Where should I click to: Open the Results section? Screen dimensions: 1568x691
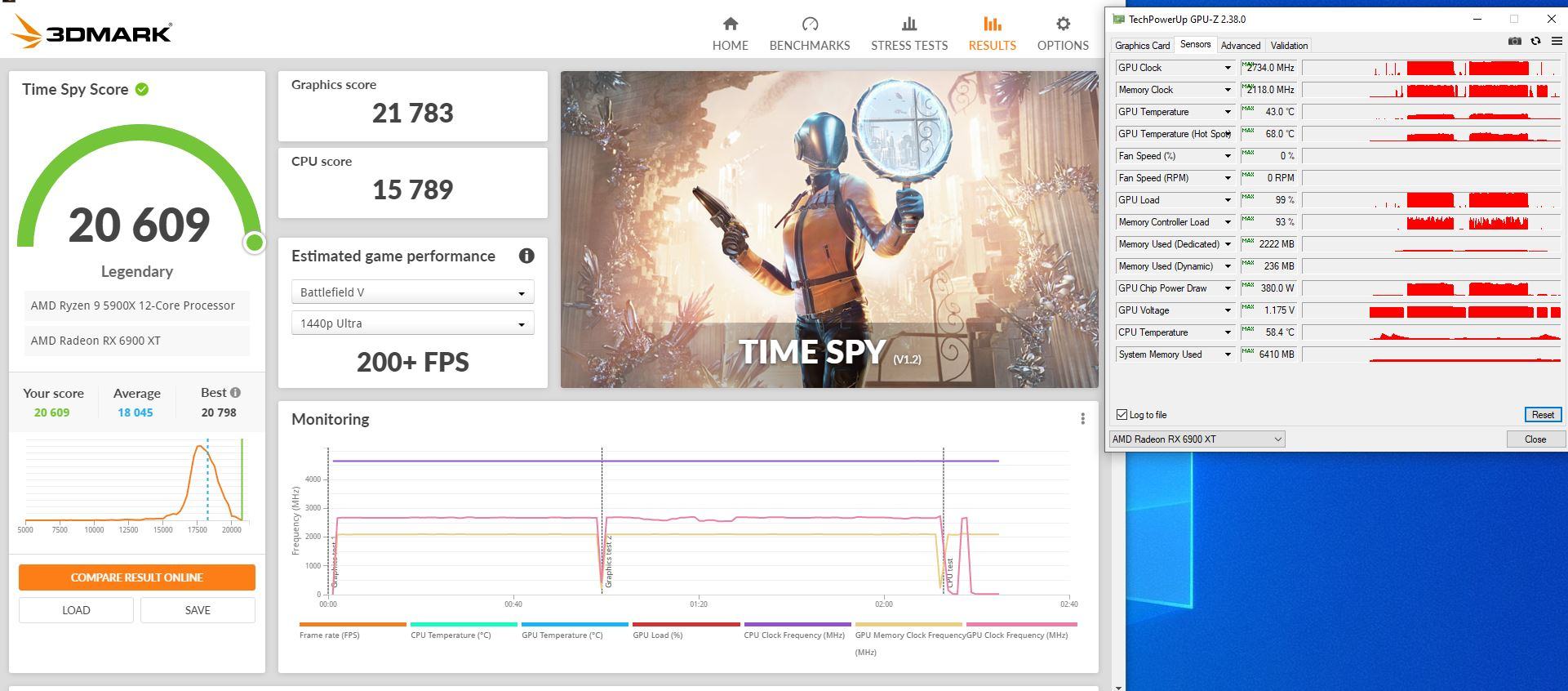pos(992,33)
